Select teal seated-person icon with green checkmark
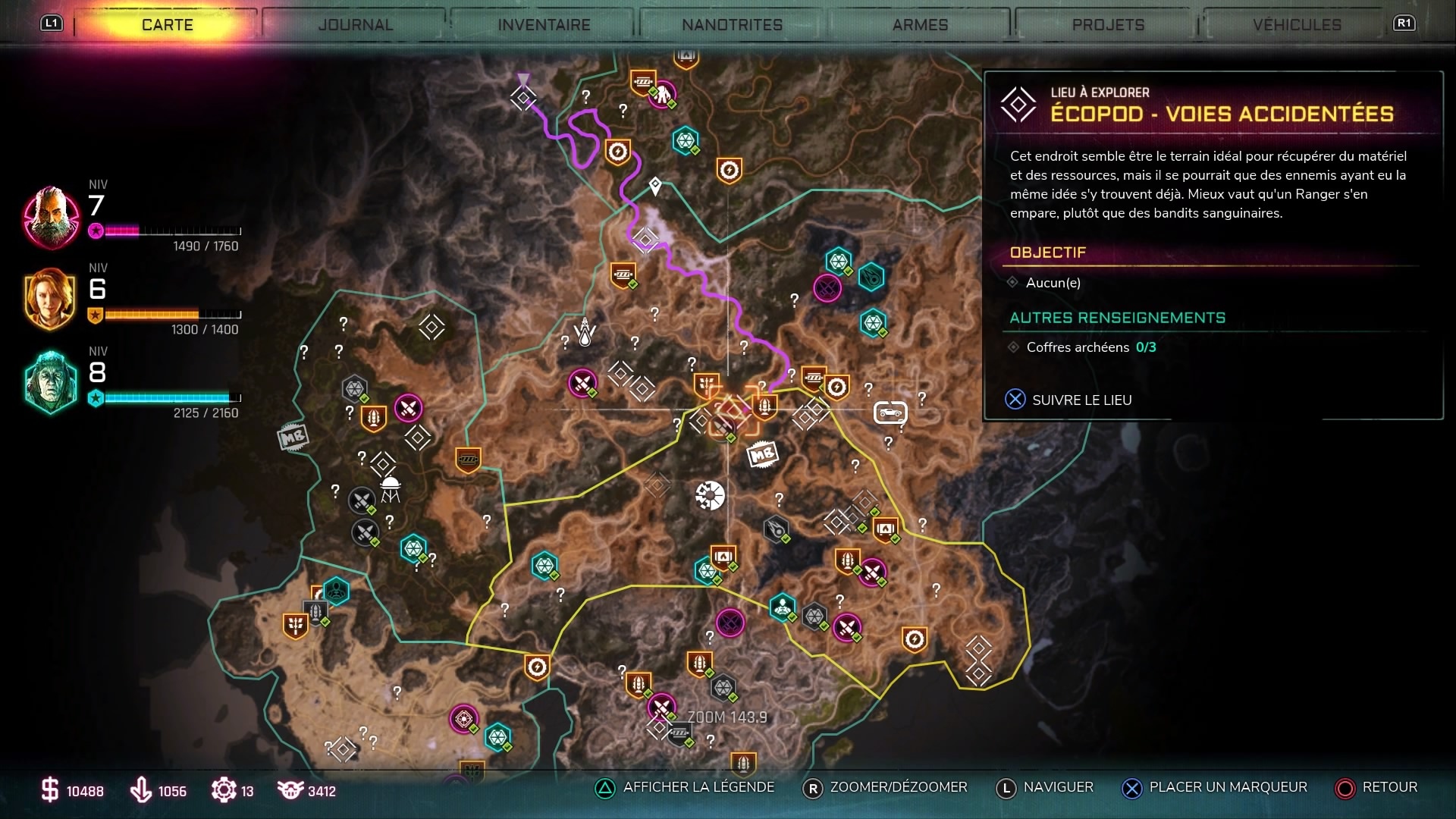The image size is (1456, 819). point(782,607)
